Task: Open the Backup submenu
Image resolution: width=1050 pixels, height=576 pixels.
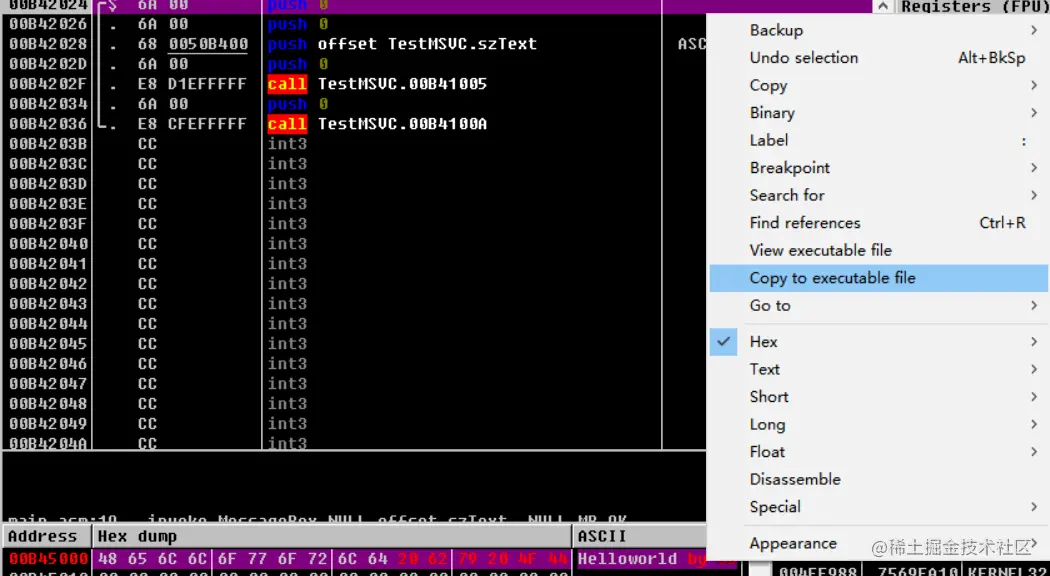Action: tap(879, 30)
